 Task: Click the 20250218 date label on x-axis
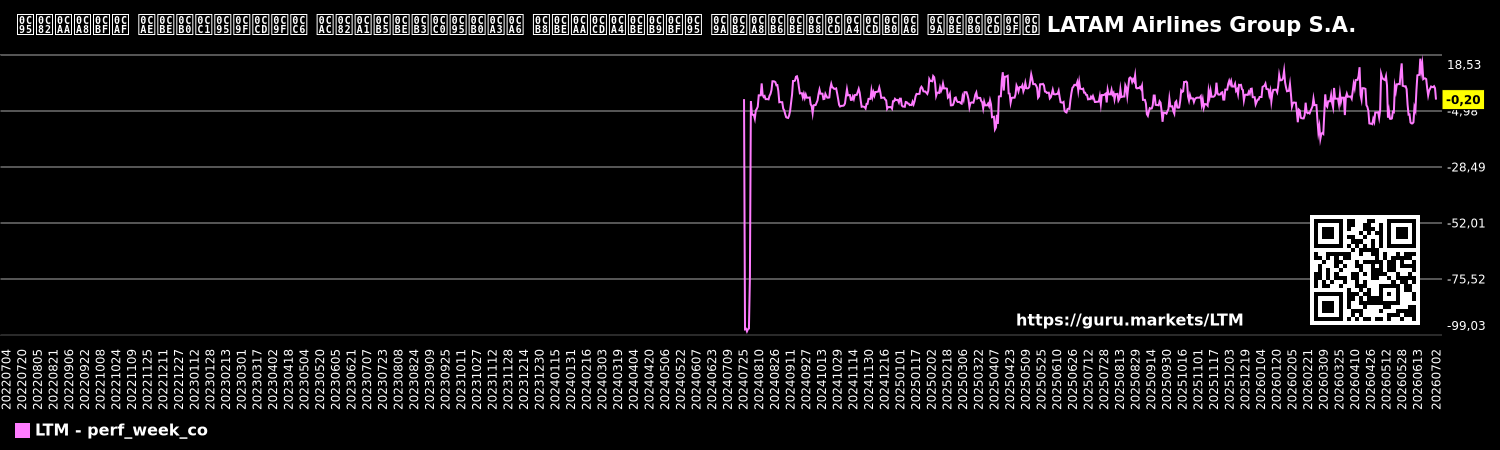[x=947, y=378]
